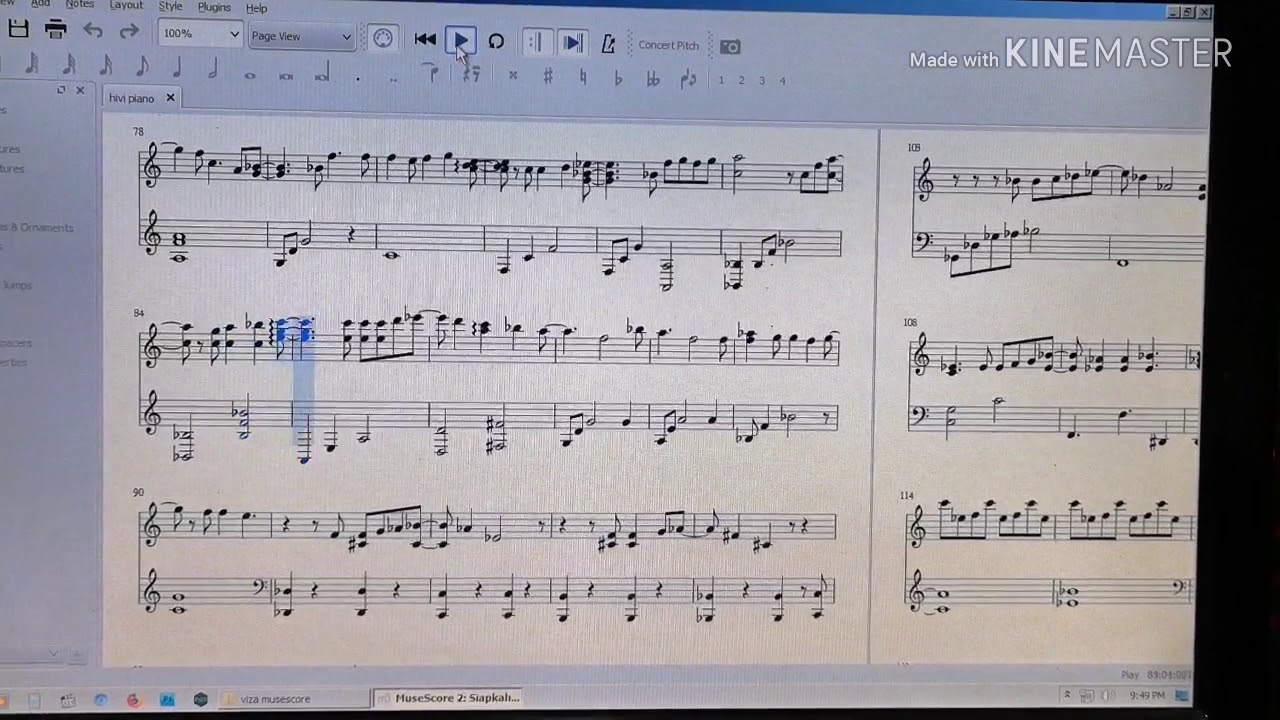
Task: Flip the stem direction
Action: (688, 79)
